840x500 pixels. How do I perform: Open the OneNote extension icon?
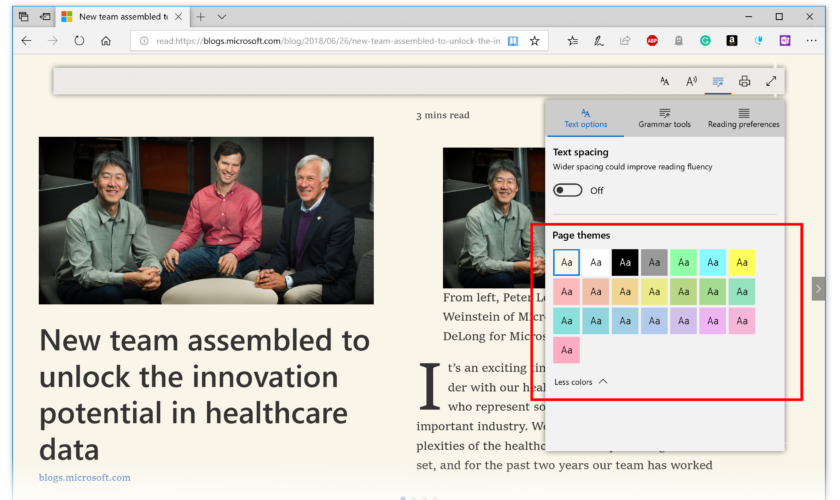785,41
